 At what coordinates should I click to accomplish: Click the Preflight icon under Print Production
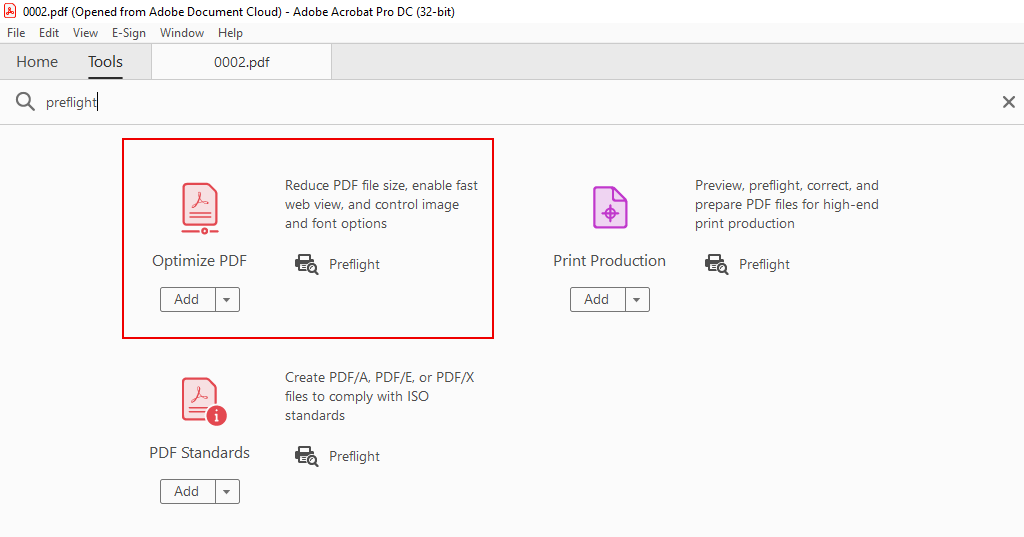716,265
